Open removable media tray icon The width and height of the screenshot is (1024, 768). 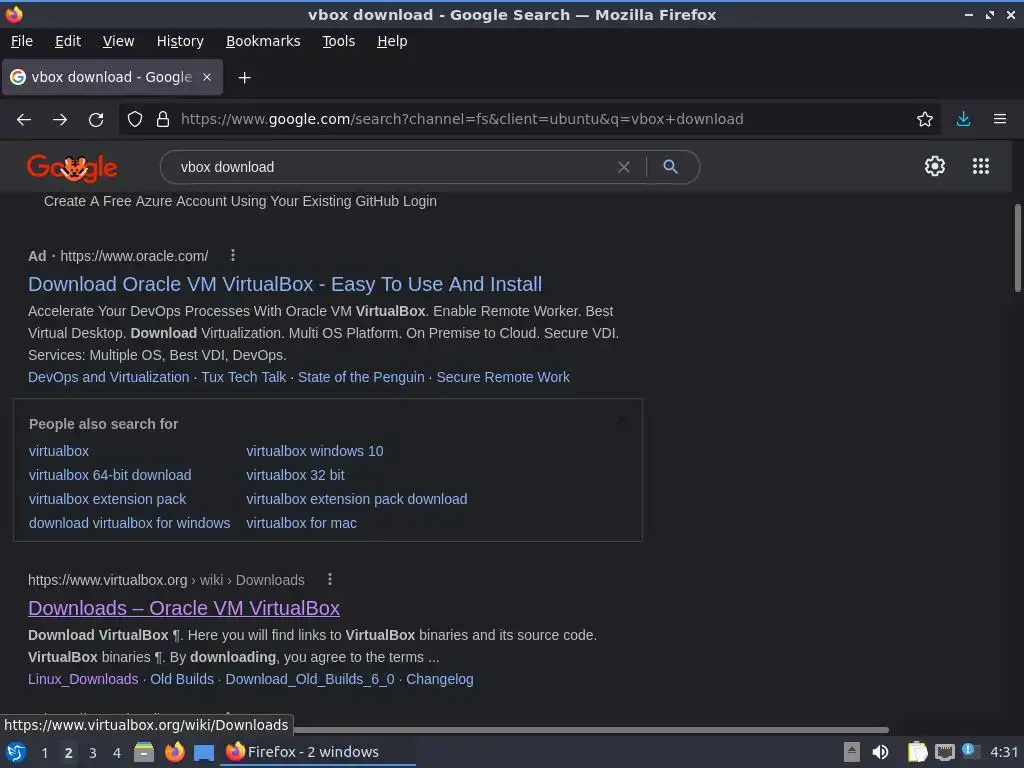click(x=852, y=752)
